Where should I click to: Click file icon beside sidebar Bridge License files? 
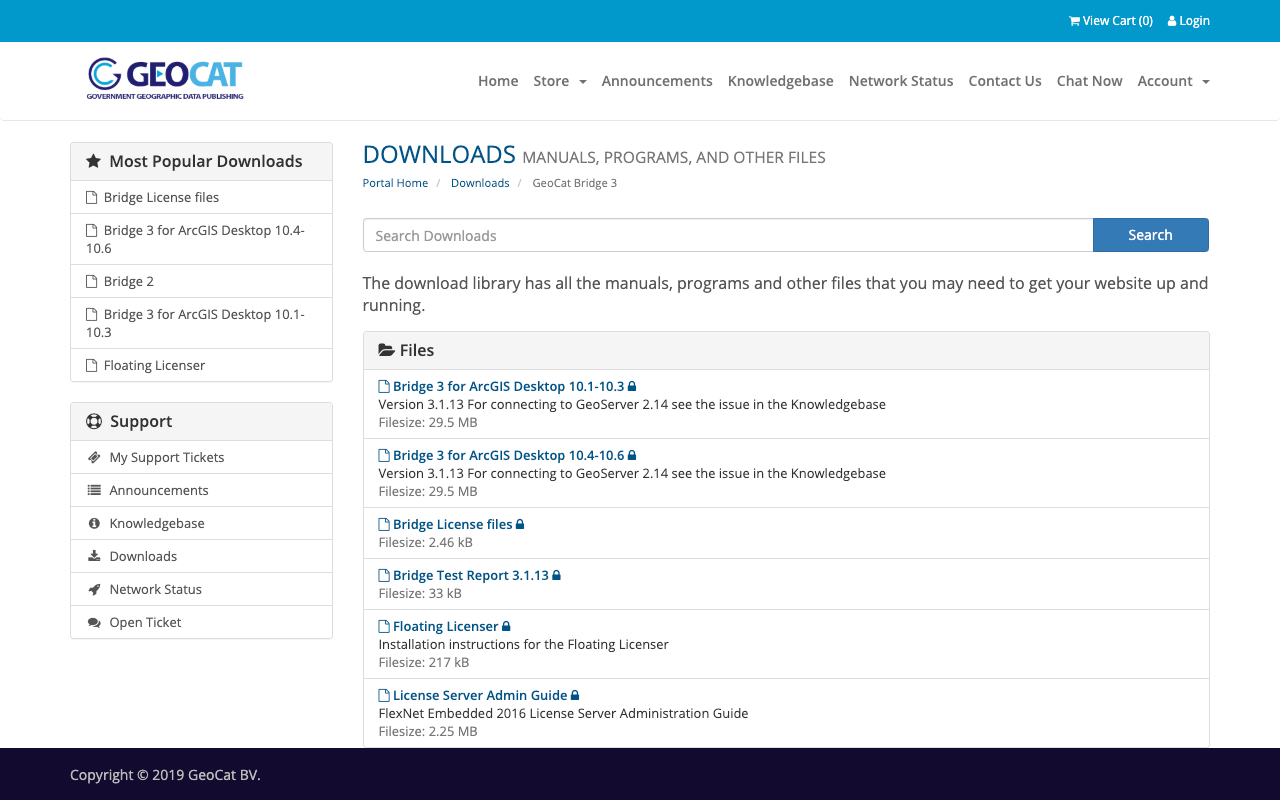(x=92, y=198)
